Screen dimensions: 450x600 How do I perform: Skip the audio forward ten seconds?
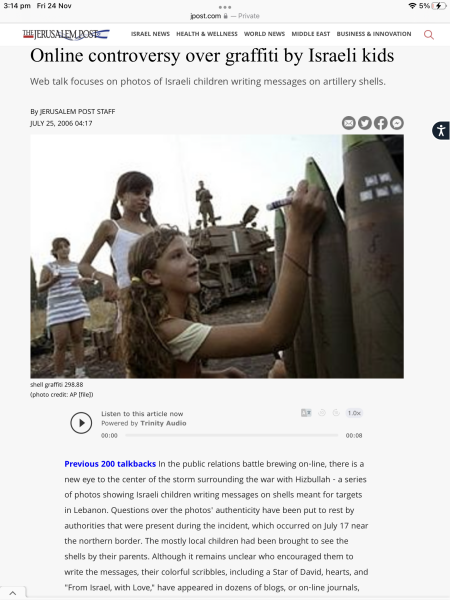click(336, 413)
